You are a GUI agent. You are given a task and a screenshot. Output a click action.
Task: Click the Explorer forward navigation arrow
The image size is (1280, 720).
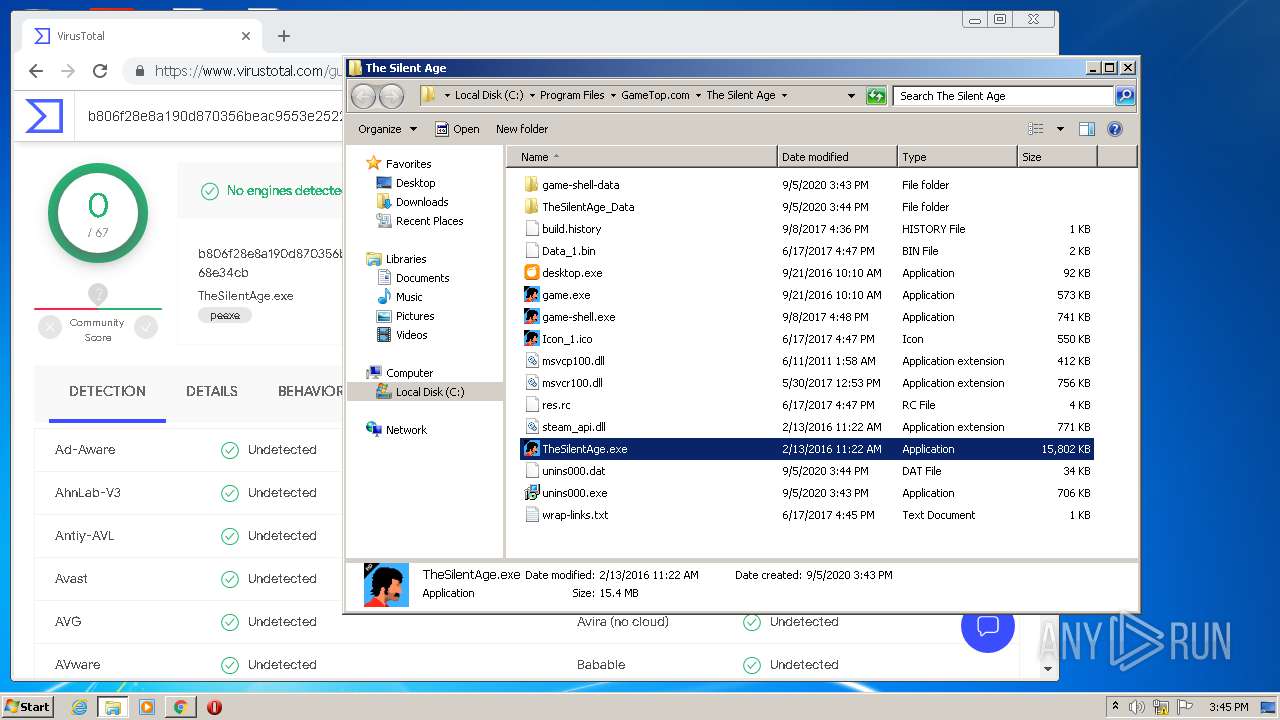pyautogui.click(x=391, y=96)
